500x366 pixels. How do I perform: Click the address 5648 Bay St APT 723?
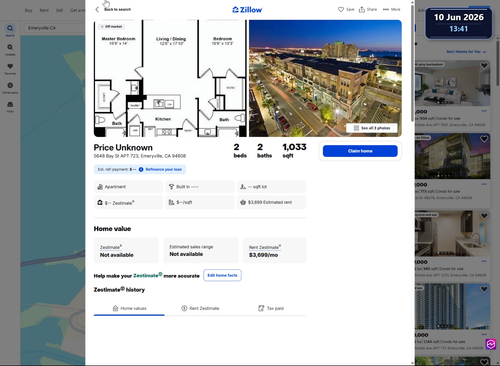(140, 156)
